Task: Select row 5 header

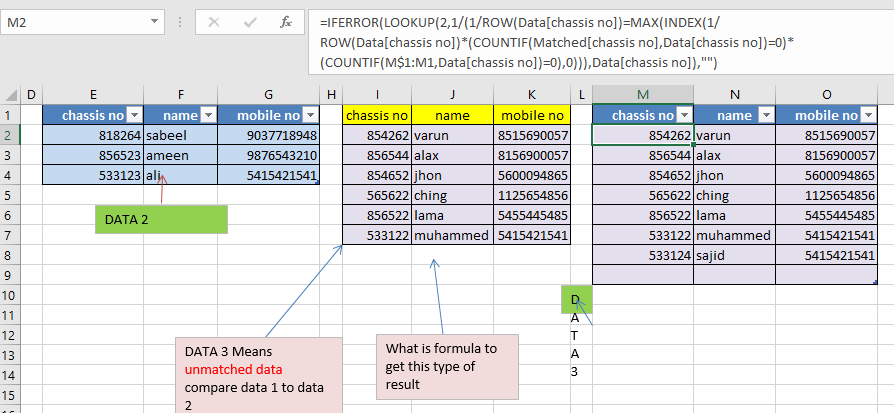Action: [x=10, y=196]
